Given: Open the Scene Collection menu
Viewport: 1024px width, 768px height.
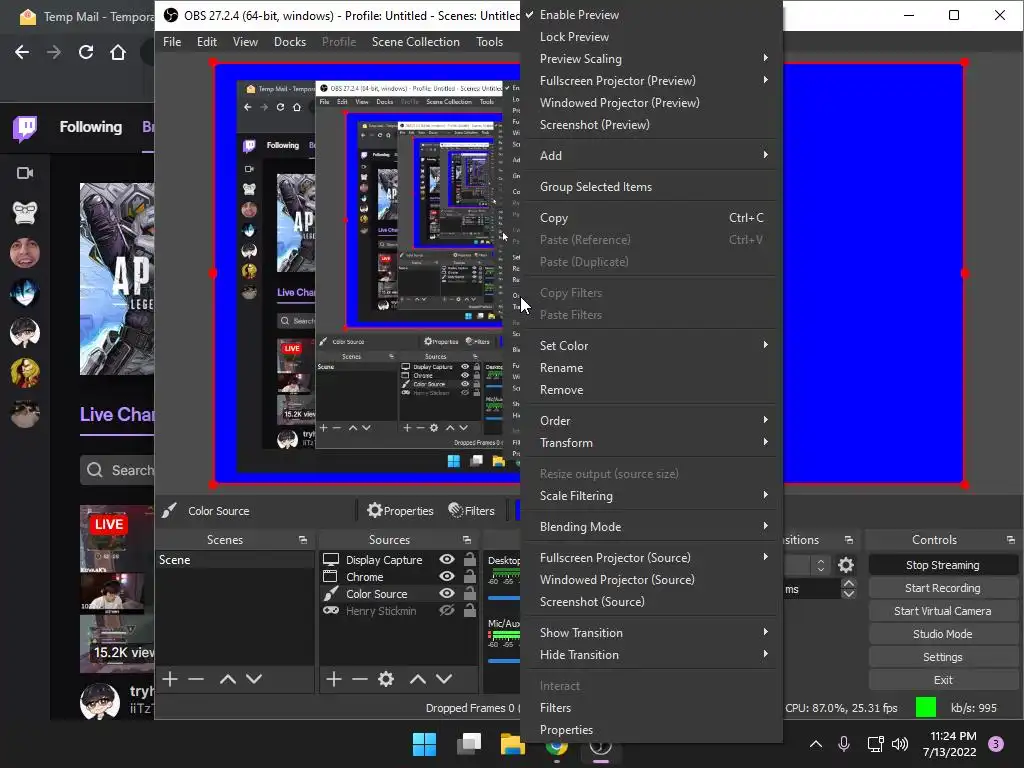Looking at the screenshot, I should 415,42.
